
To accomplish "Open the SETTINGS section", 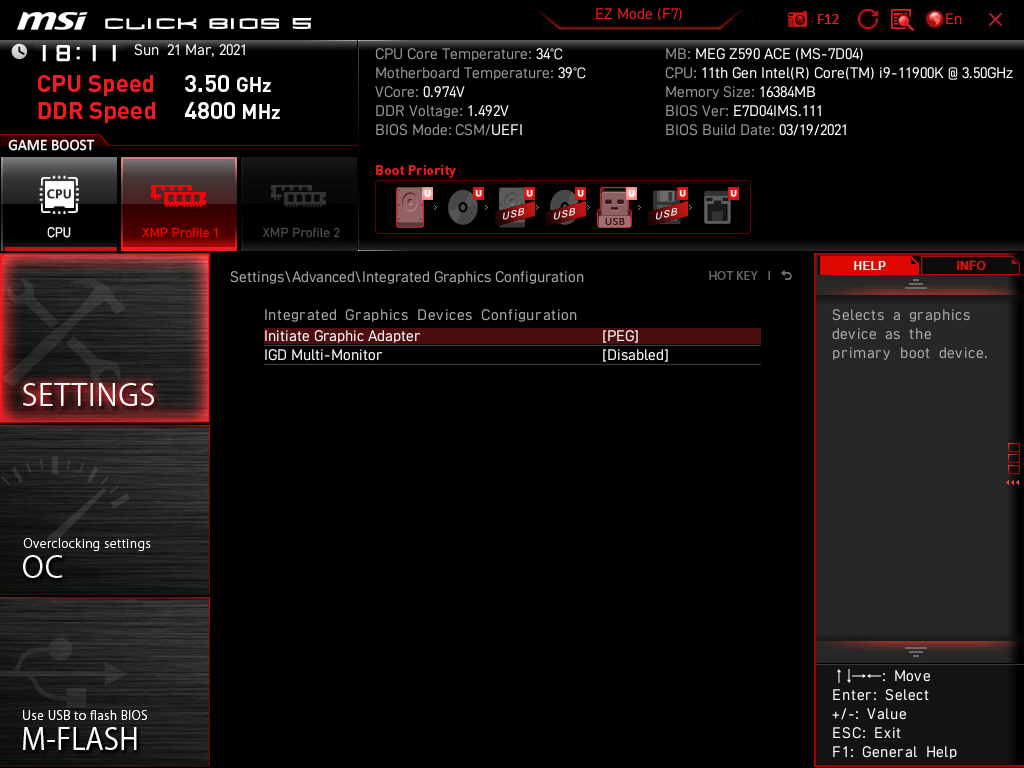I will point(104,338).
